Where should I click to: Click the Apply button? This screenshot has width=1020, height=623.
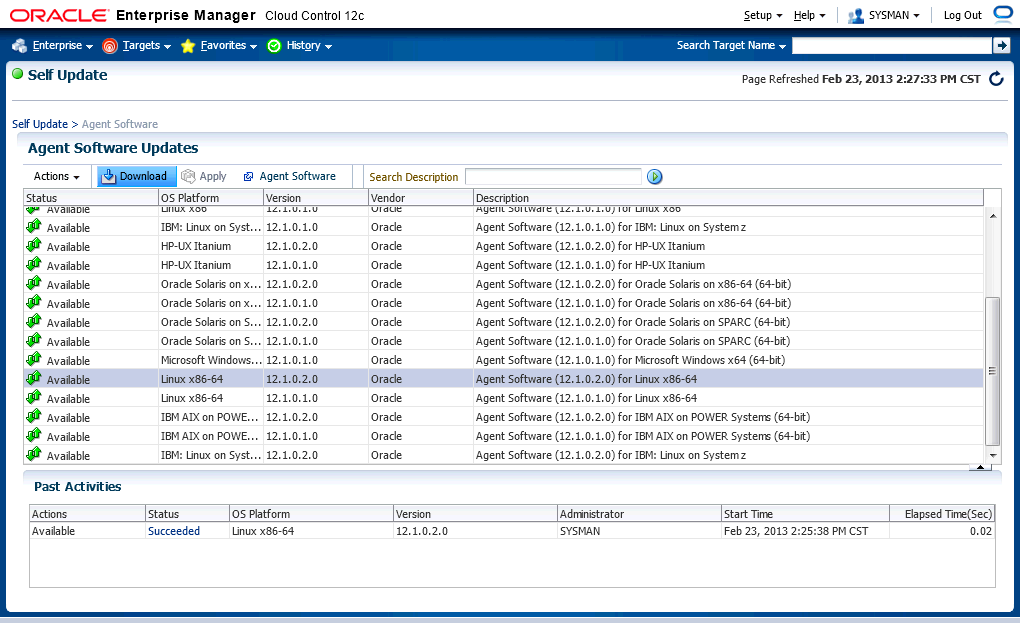click(204, 176)
